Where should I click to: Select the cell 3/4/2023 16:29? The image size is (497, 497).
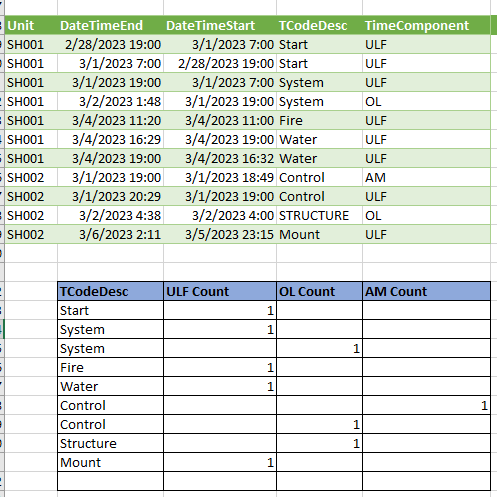pos(110,139)
